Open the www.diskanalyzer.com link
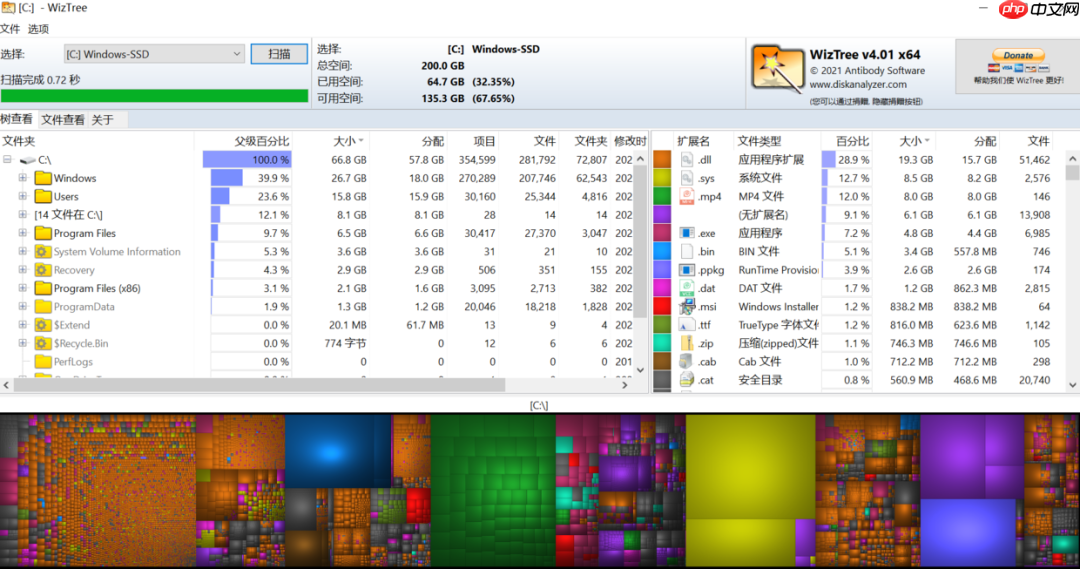This screenshot has width=1080, height=569. pyautogui.click(x=858, y=85)
